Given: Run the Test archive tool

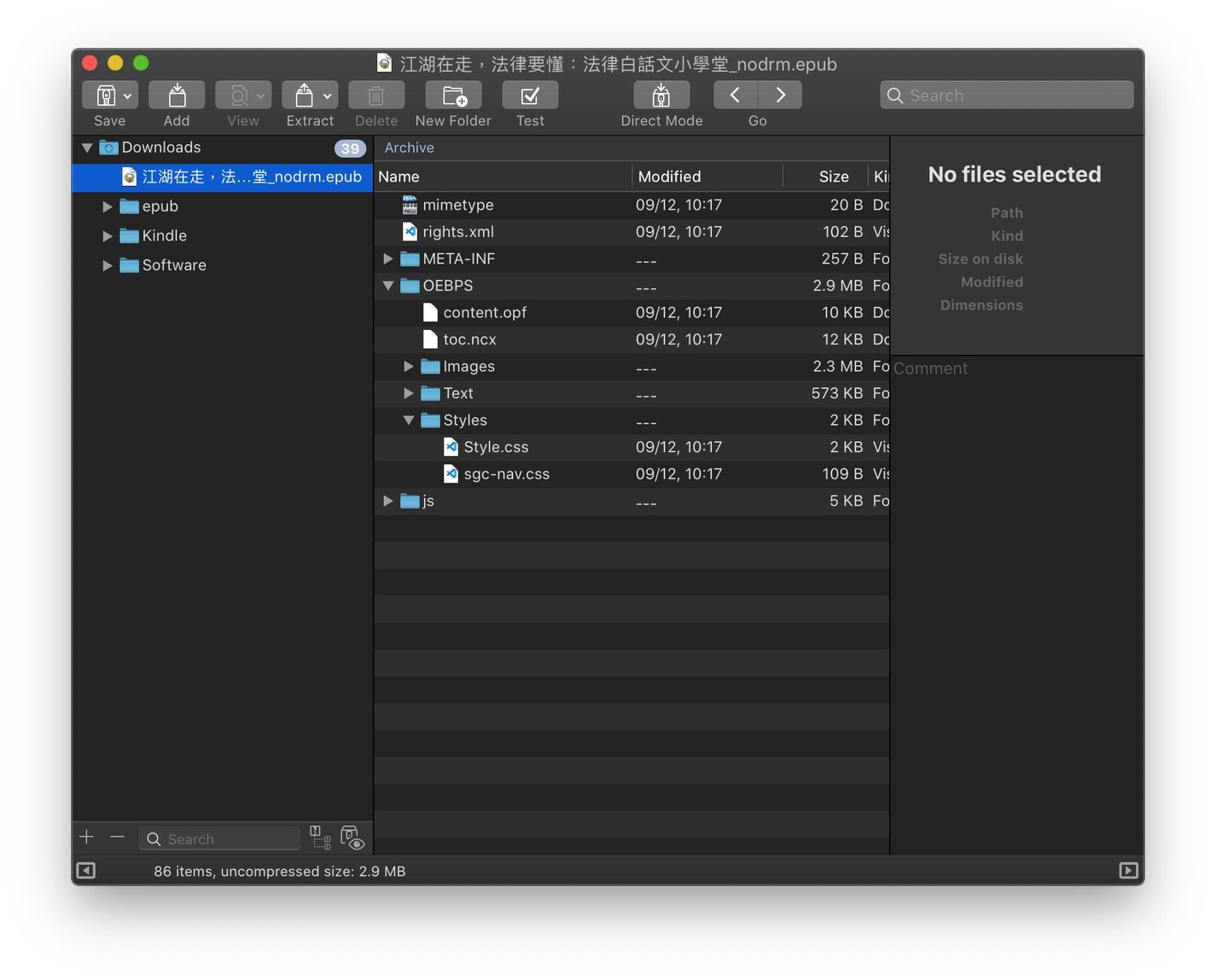Looking at the screenshot, I should pos(530,96).
